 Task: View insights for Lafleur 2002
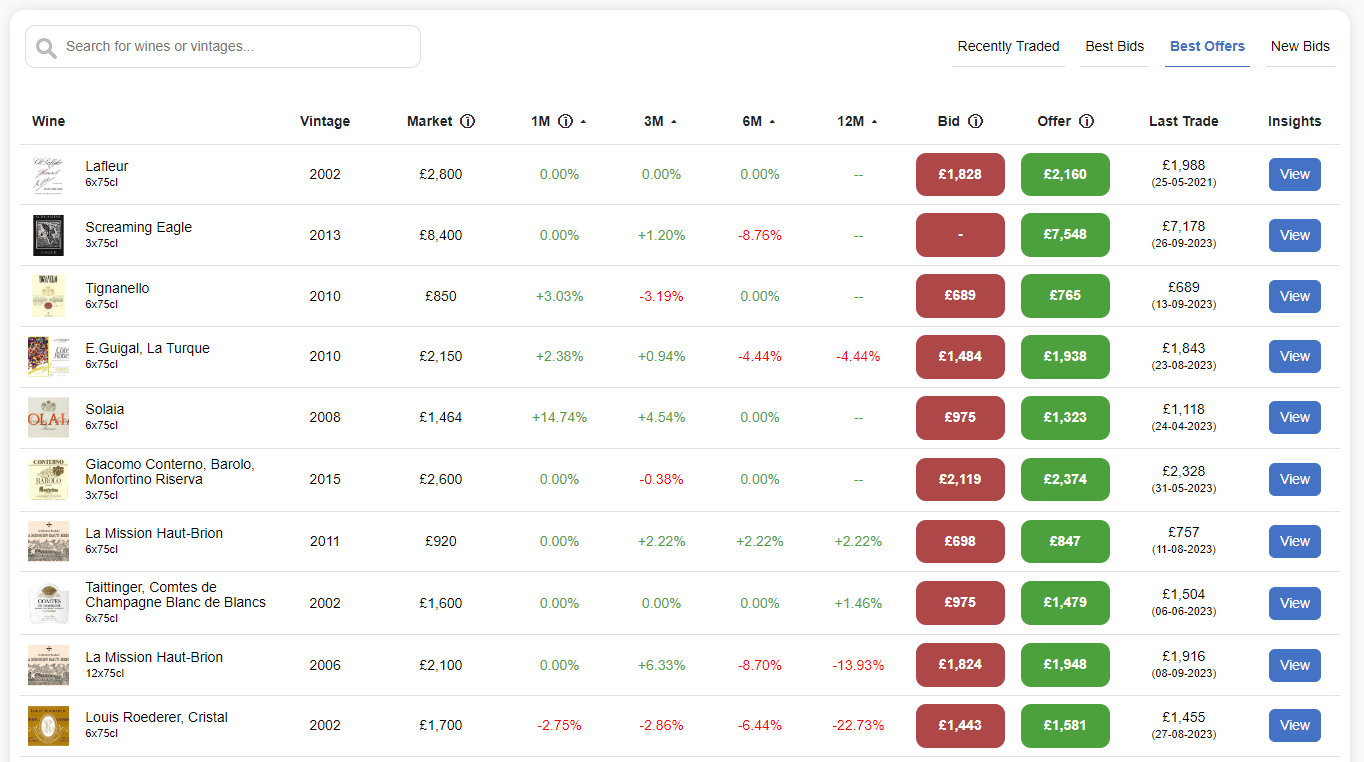pos(1294,174)
